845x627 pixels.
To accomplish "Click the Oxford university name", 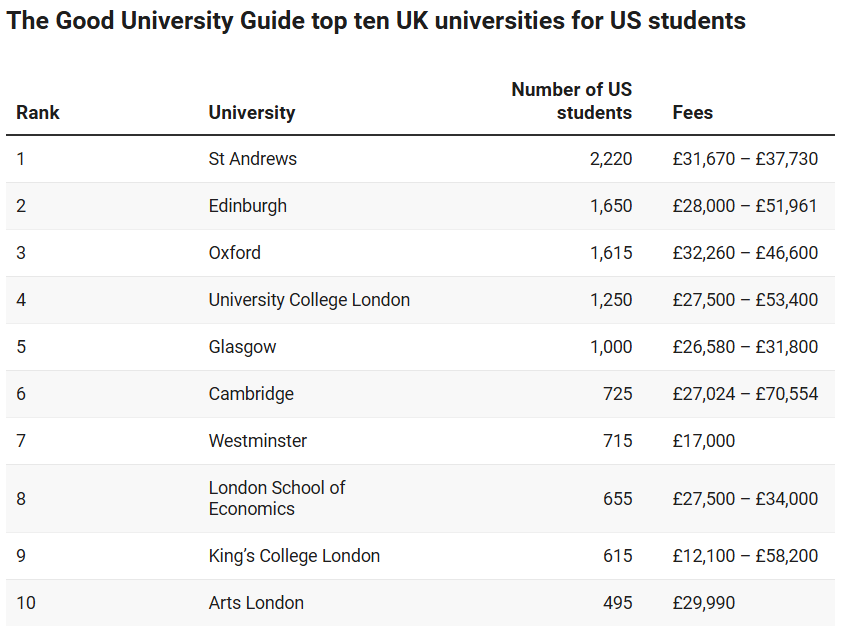I will (x=234, y=253).
